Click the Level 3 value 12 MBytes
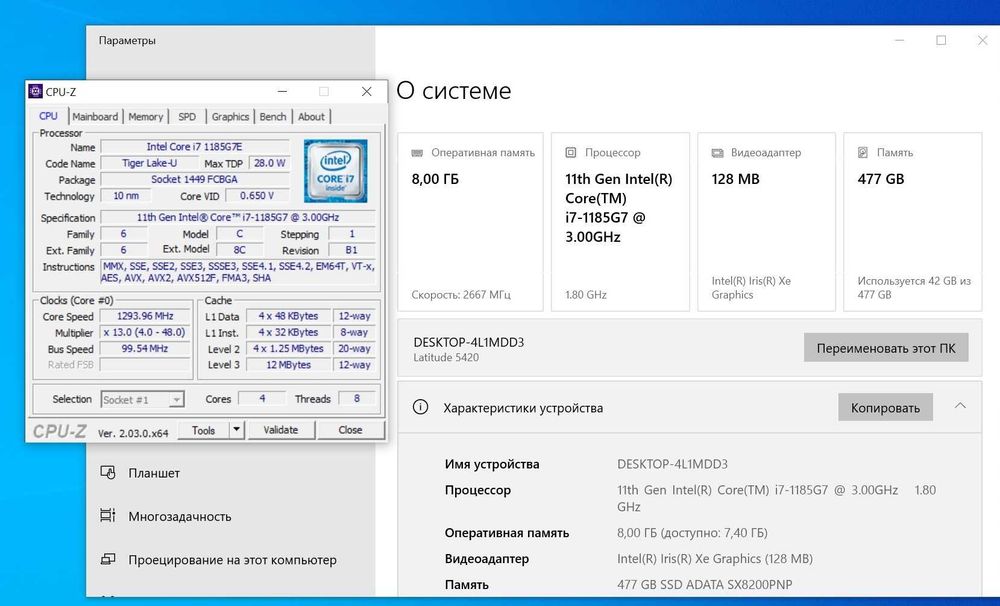 pos(288,365)
